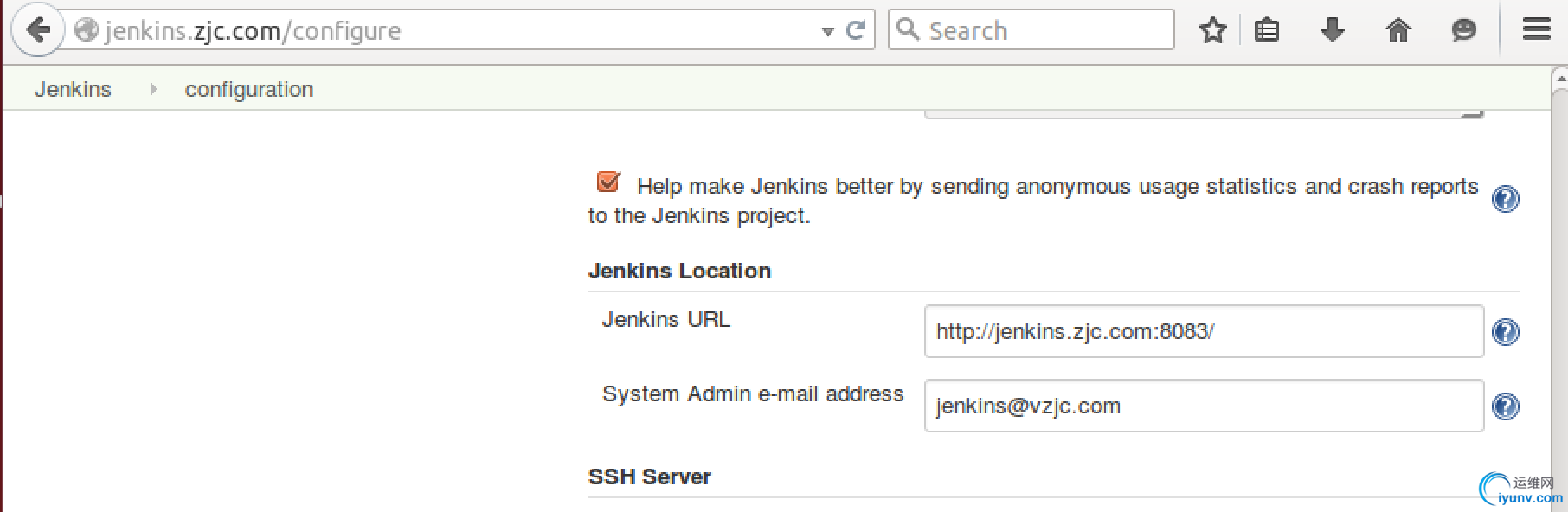Viewport: 1568px width, 512px height.
Task: Open the Jenkins breadcrumb link
Action: point(73,90)
